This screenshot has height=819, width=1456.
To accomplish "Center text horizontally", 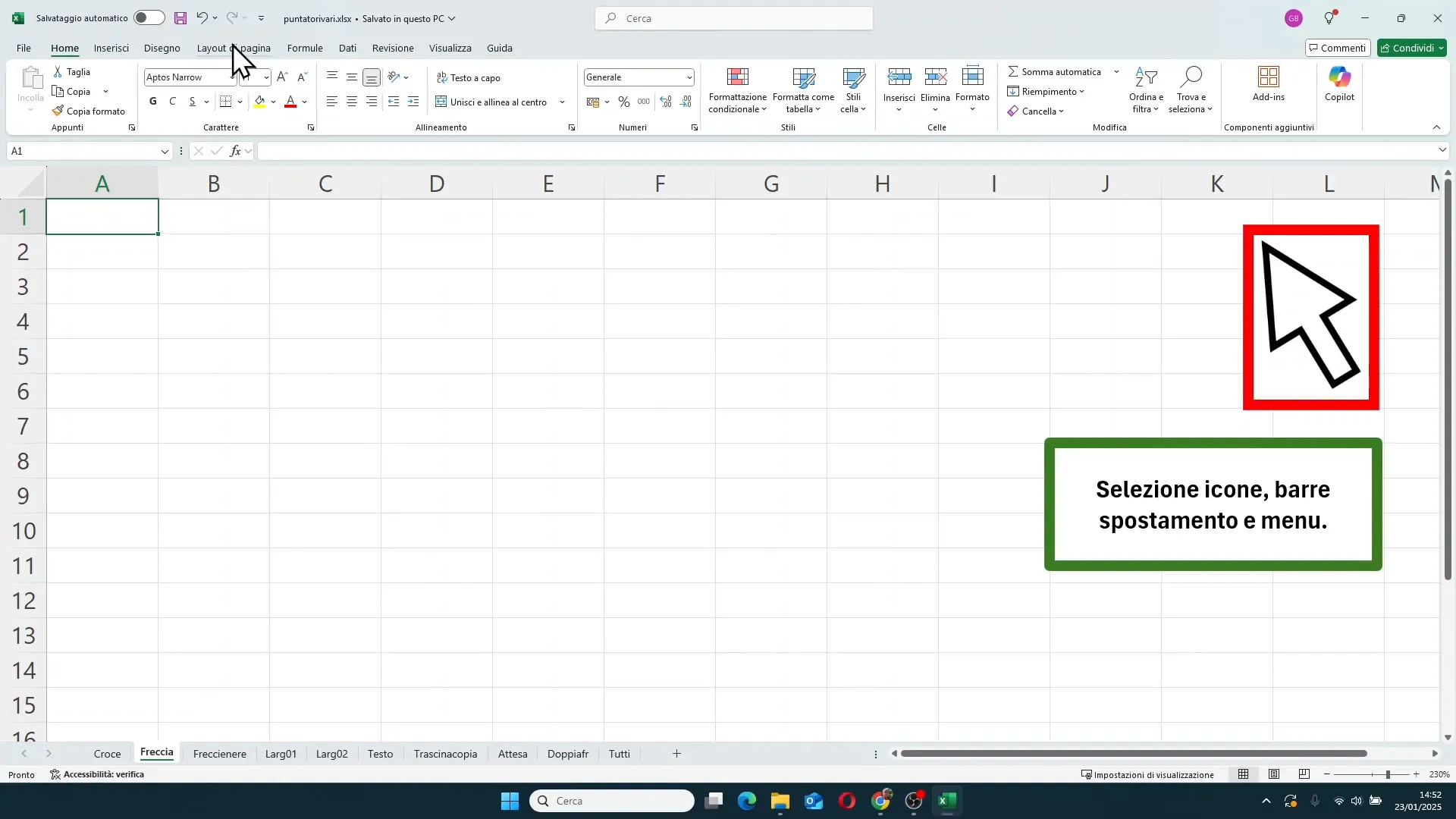I will 352,102.
